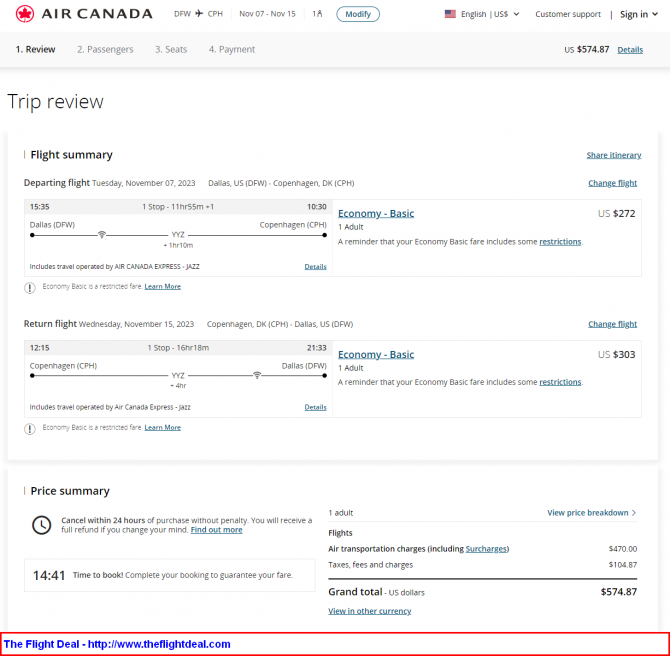Open restrictions link in the return fare reminder

coord(560,382)
